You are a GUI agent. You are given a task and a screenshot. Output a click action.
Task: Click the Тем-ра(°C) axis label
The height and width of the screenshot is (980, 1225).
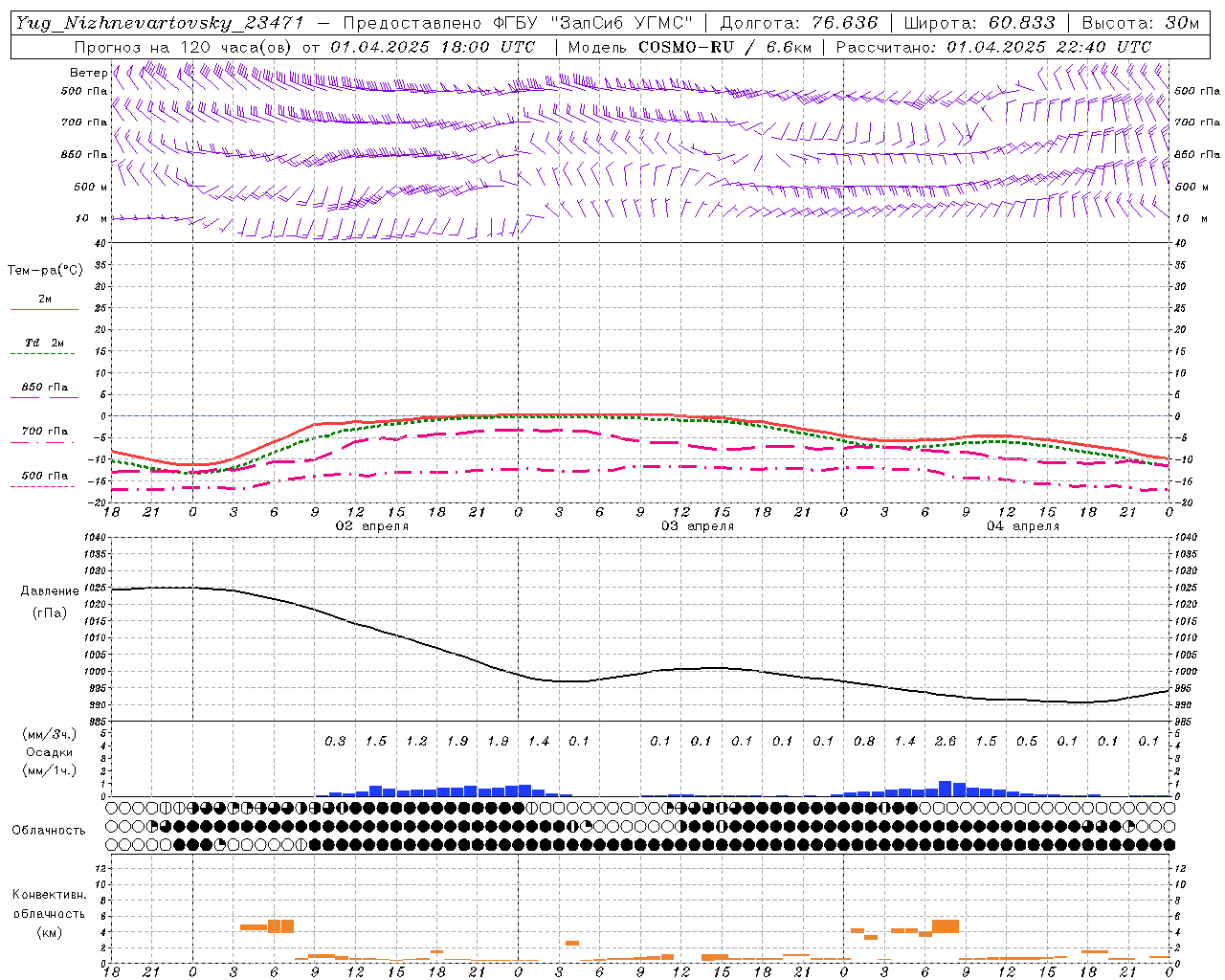(45, 271)
